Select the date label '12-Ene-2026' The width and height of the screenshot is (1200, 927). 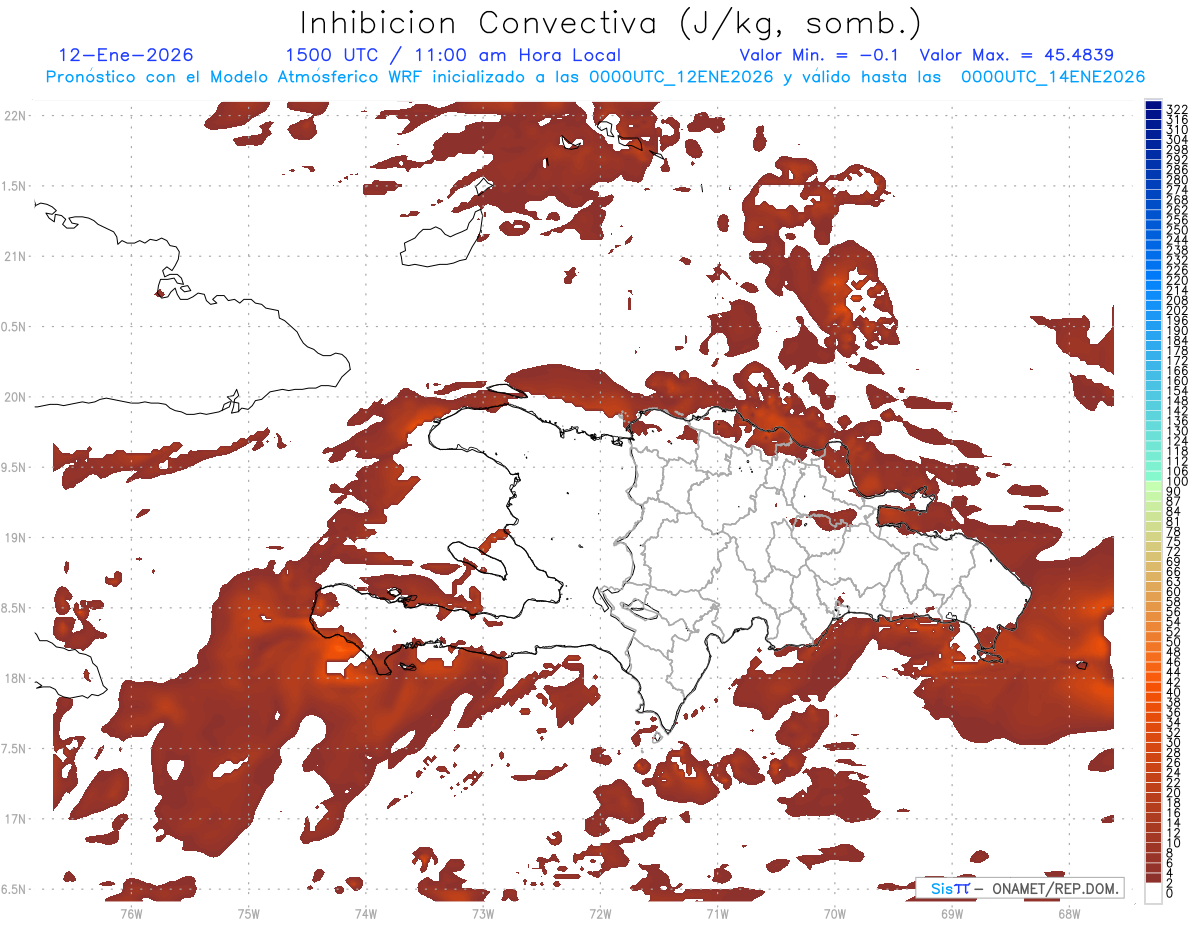tap(126, 55)
